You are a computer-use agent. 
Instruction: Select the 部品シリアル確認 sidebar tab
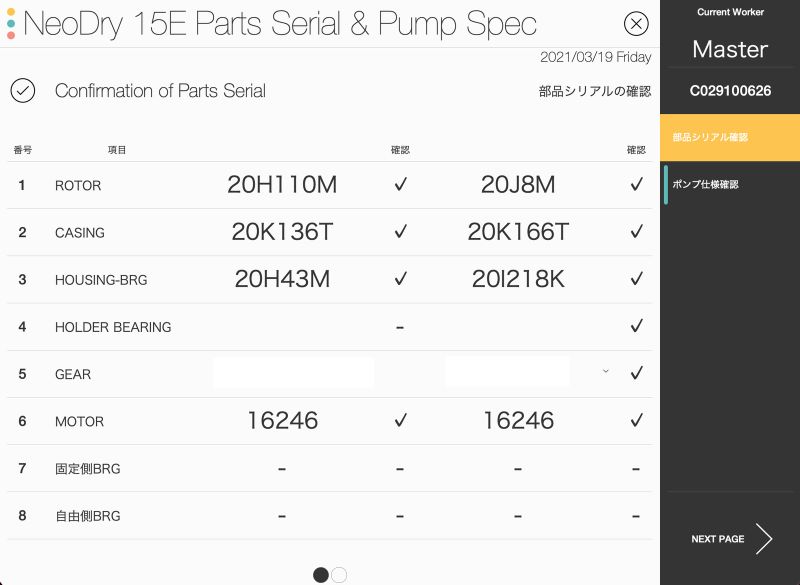[730, 138]
